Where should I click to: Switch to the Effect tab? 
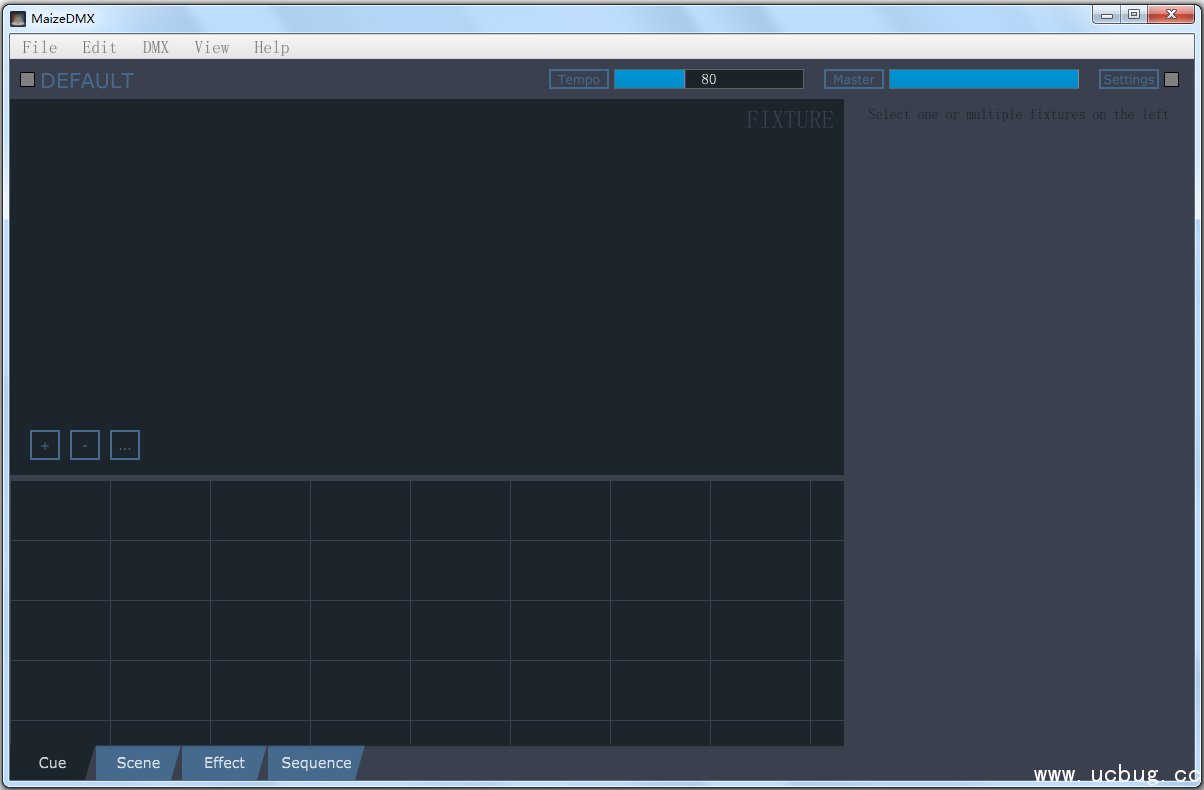[x=224, y=763]
